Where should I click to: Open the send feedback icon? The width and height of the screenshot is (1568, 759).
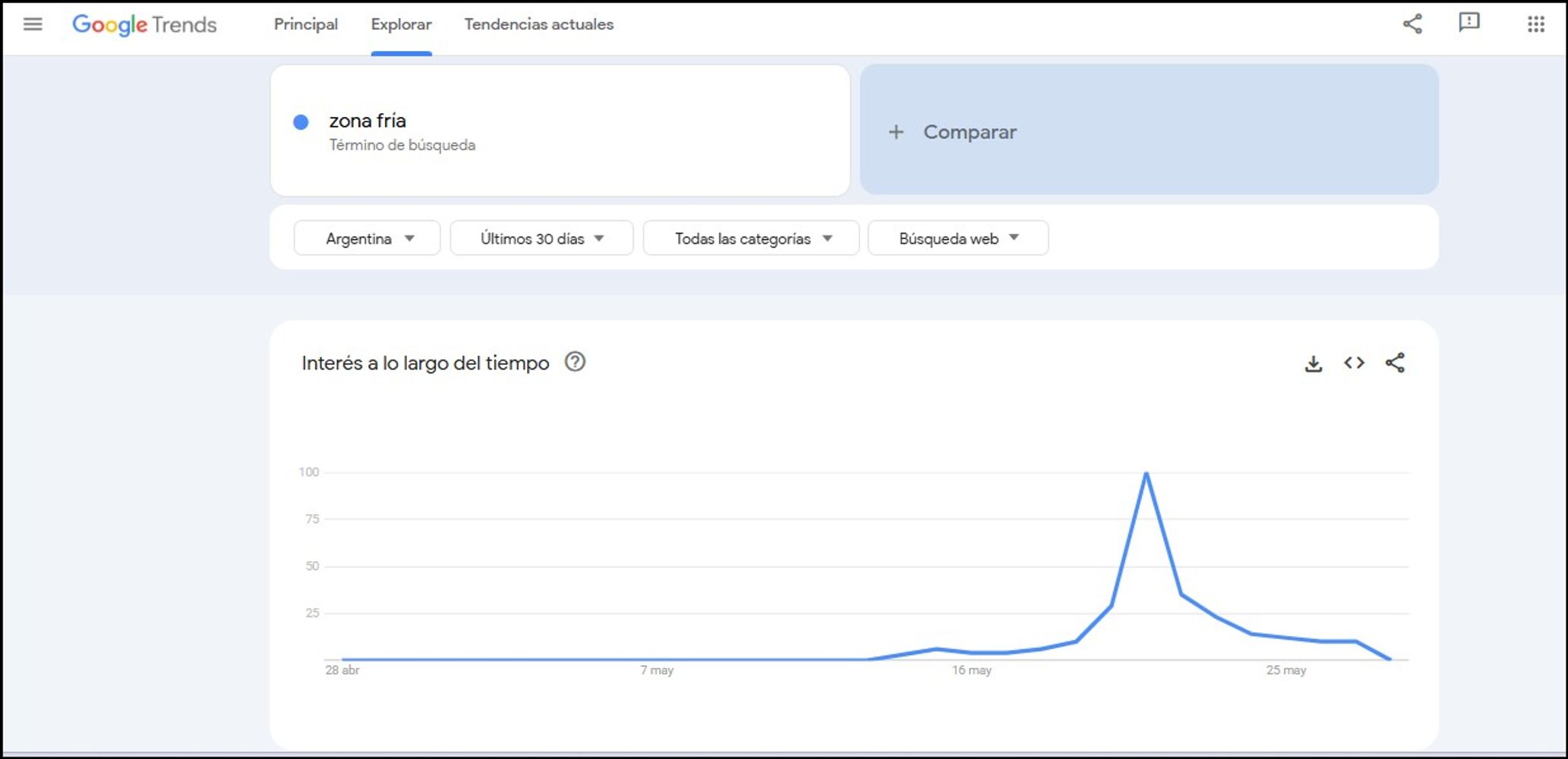[x=1469, y=23]
